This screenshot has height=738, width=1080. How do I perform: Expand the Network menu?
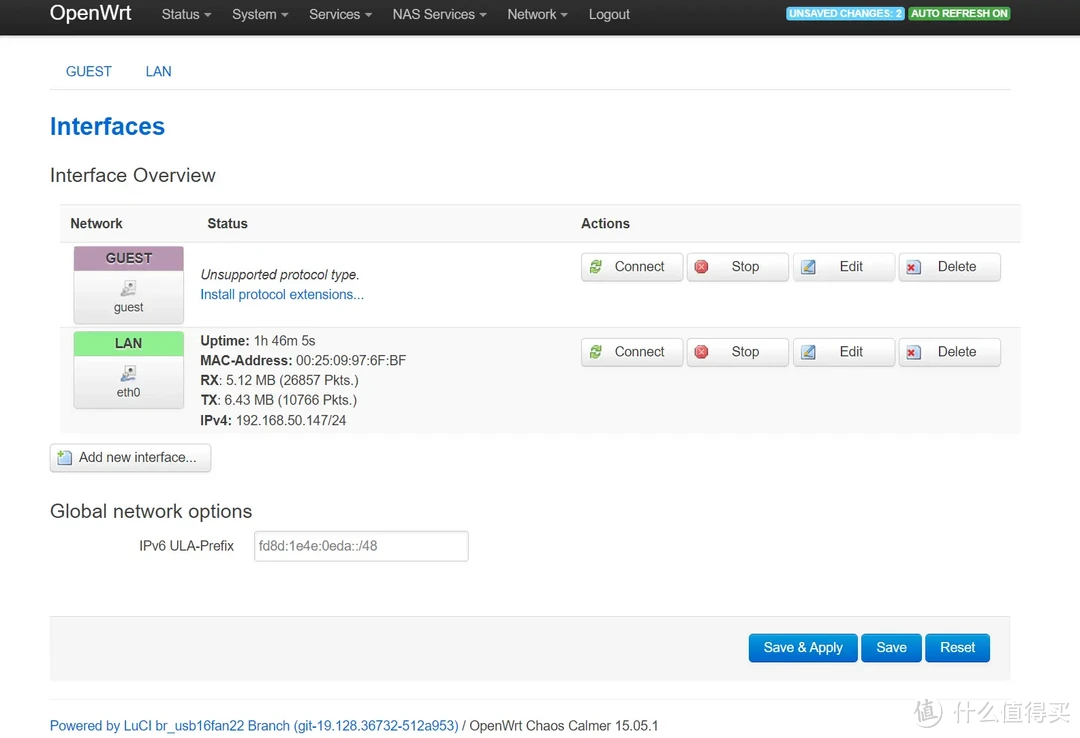[x=537, y=14]
